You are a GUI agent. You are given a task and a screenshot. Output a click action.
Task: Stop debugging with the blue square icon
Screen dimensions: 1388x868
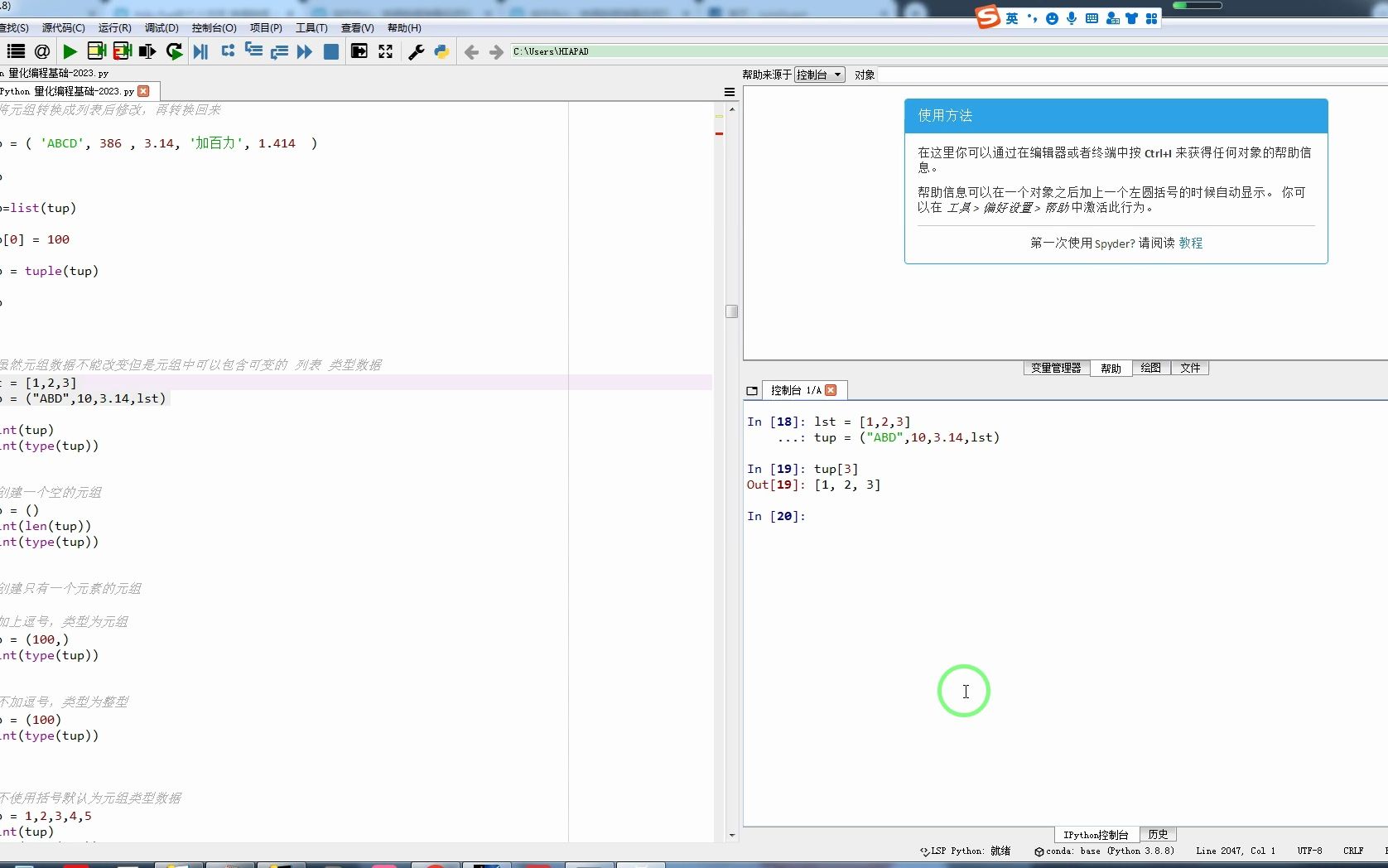331,51
